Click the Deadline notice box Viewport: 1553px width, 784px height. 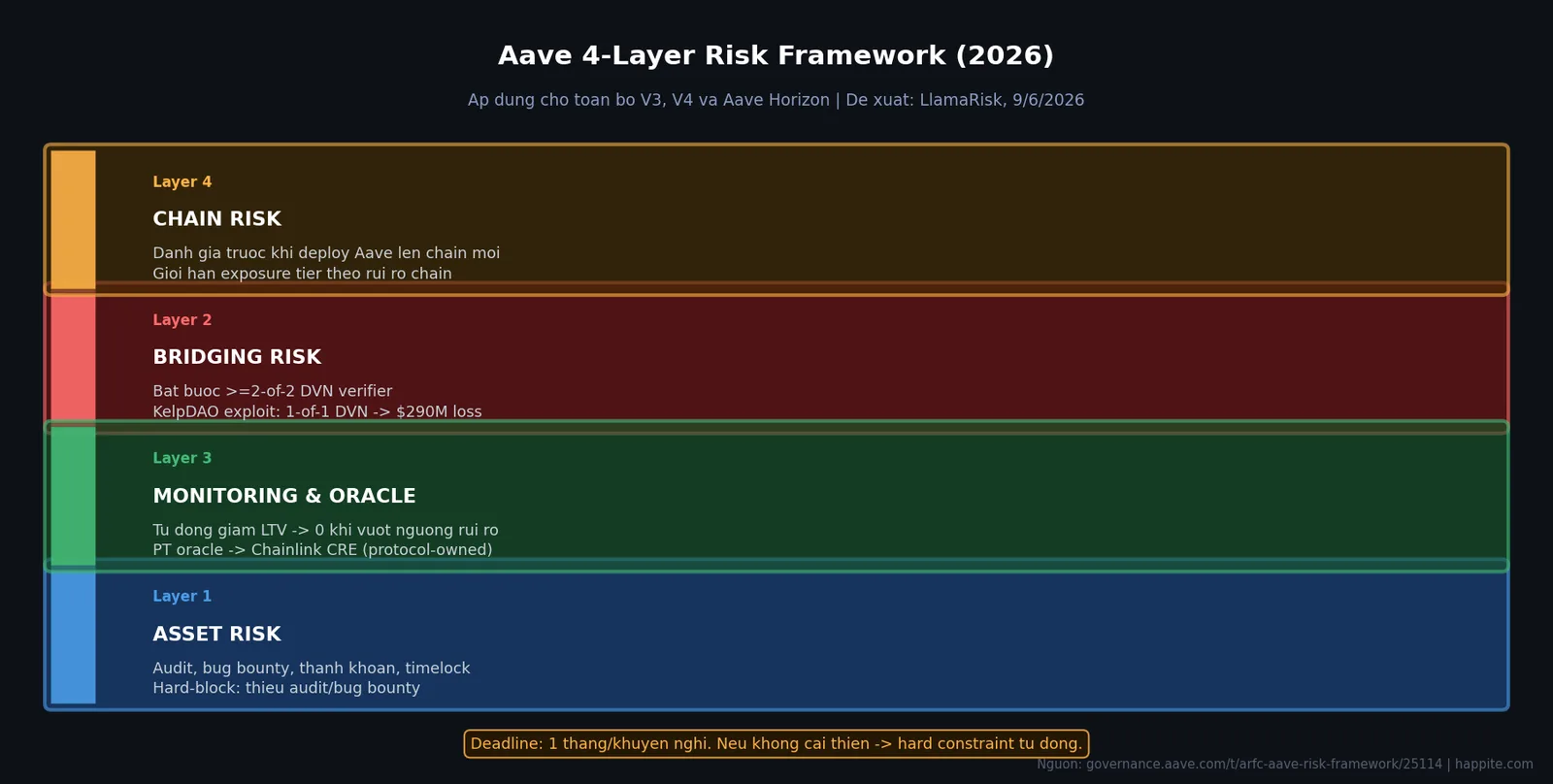(776, 744)
